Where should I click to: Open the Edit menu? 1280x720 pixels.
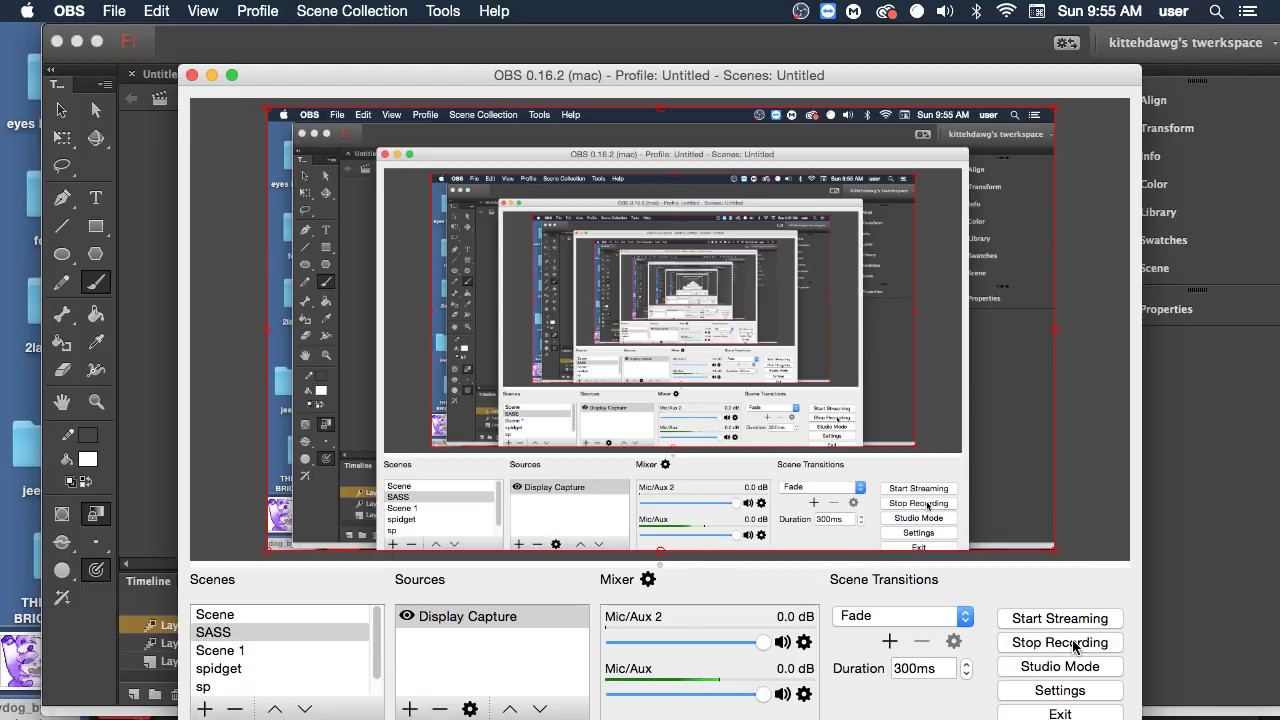156,11
